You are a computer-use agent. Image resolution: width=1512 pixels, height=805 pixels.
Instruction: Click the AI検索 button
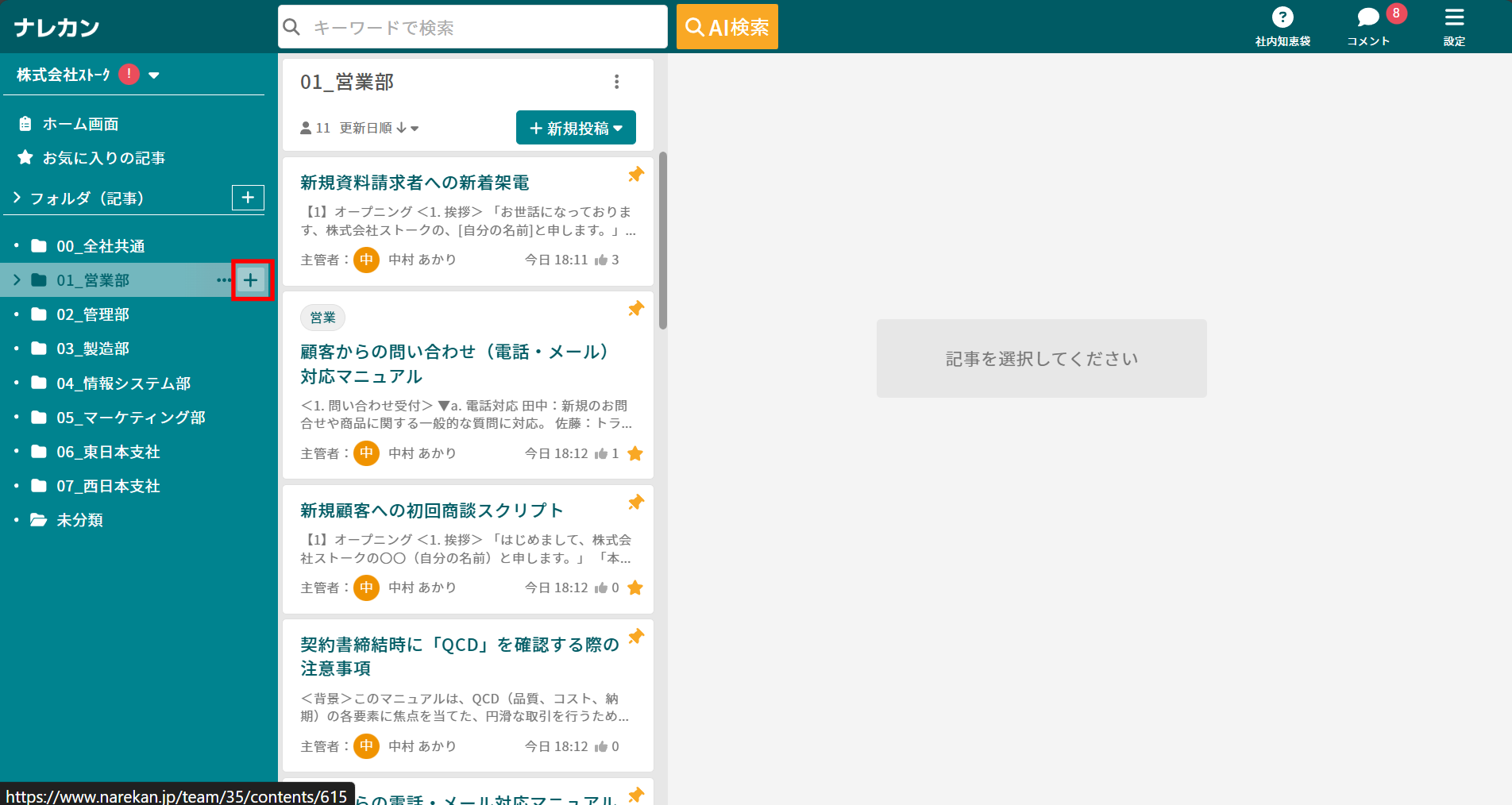coord(727,26)
